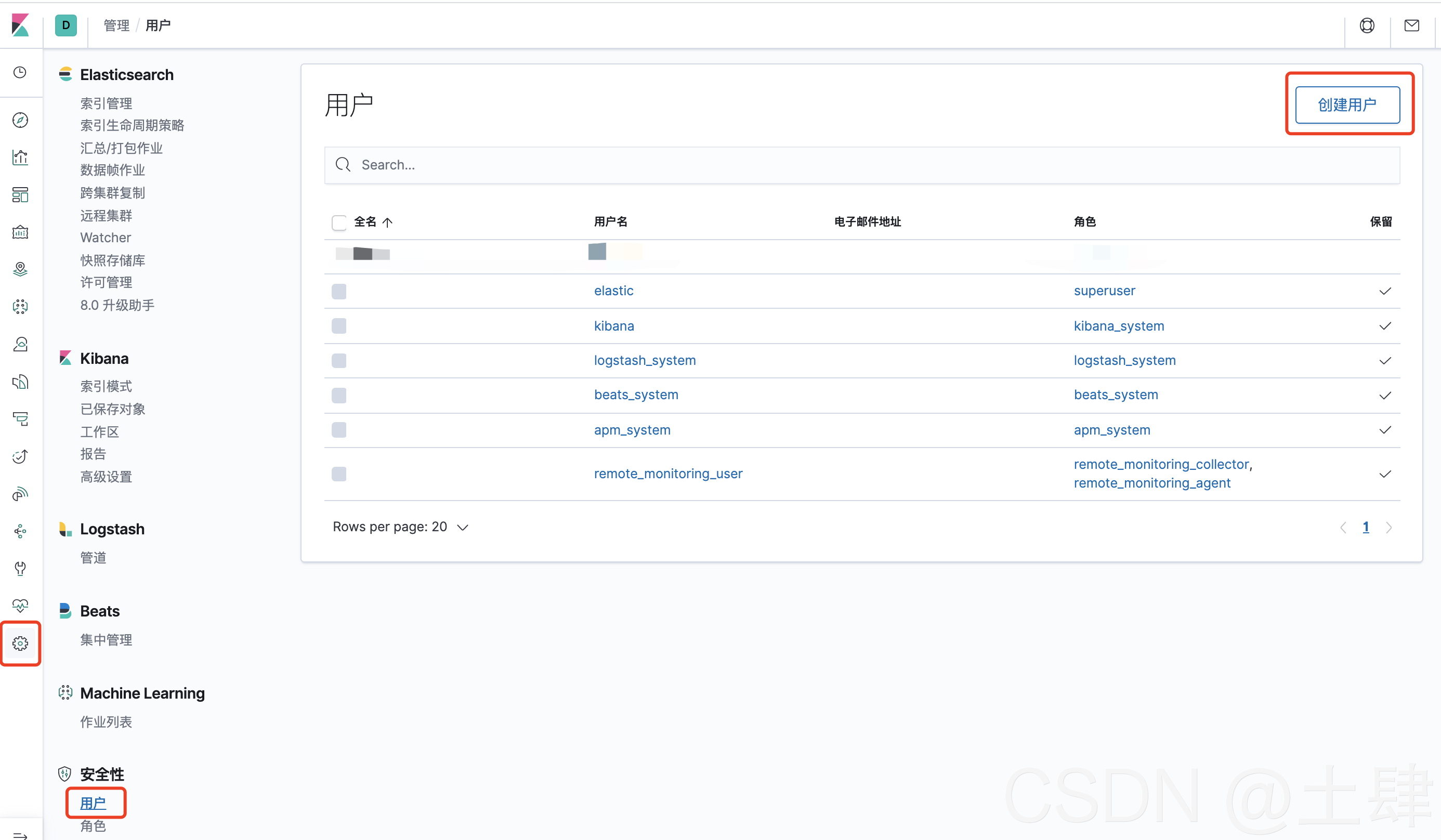Open 远程集群 in the sidebar
The image size is (1441, 840).
[106, 215]
